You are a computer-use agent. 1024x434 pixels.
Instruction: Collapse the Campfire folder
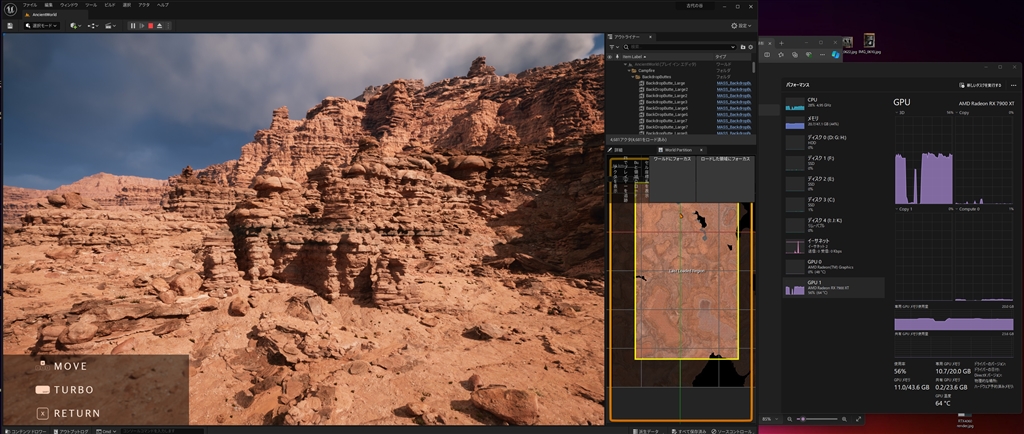pyautogui.click(x=629, y=70)
